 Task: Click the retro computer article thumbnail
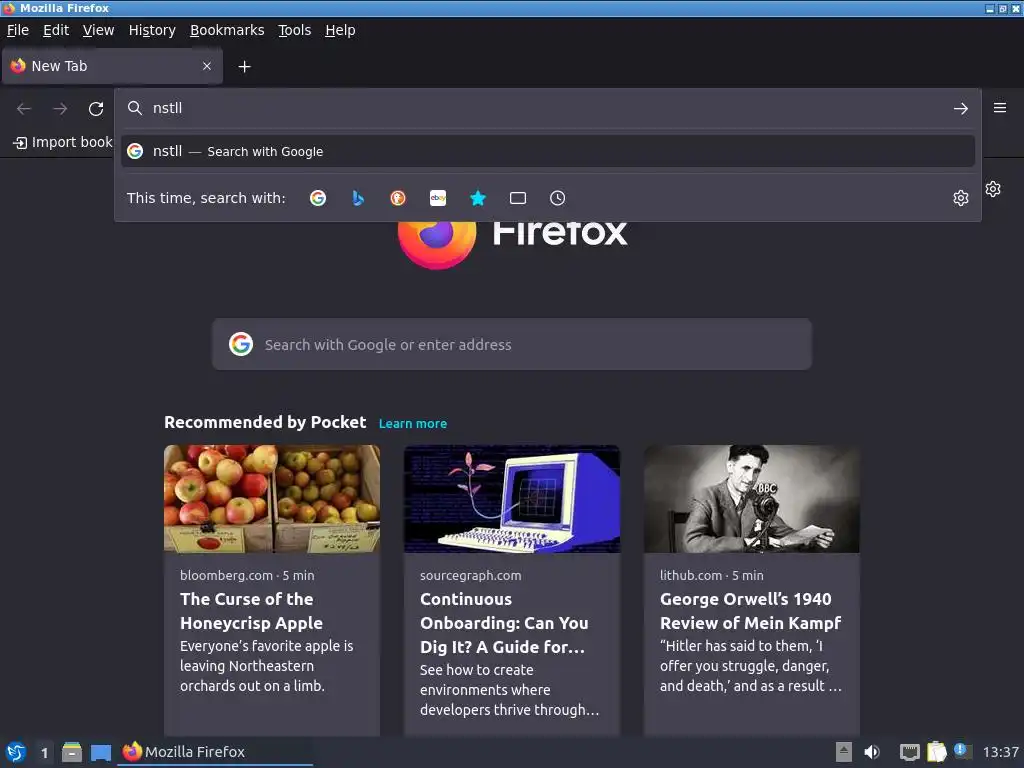point(512,499)
